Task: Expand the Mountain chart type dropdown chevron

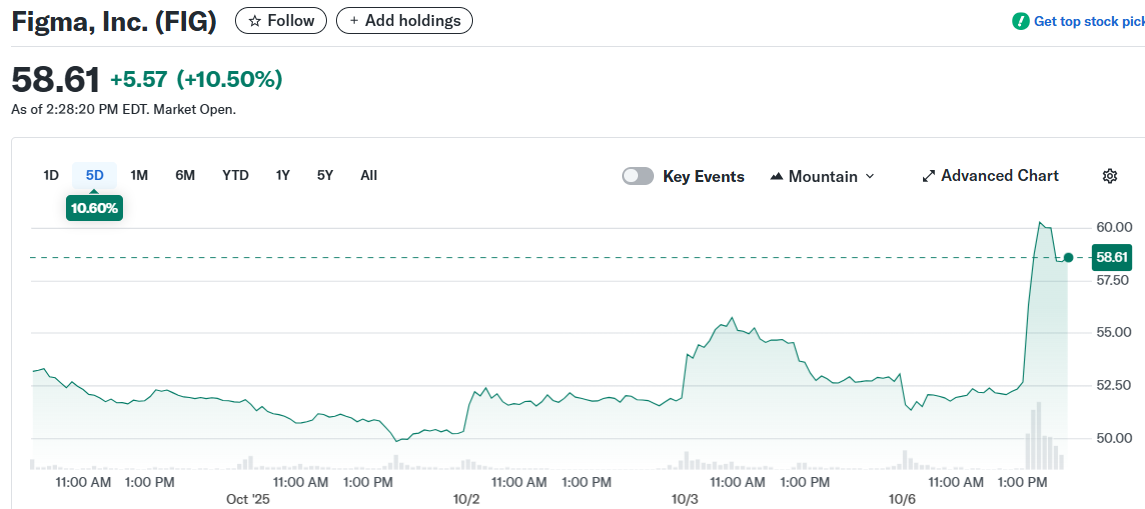Action: [869, 177]
